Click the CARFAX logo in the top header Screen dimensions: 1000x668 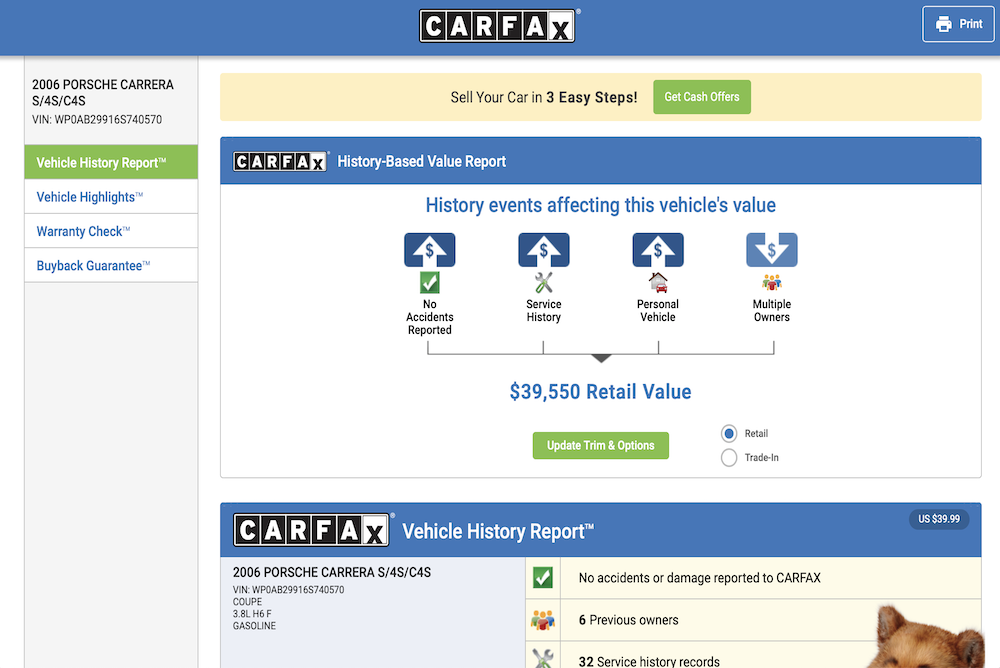(x=498, y=26)
